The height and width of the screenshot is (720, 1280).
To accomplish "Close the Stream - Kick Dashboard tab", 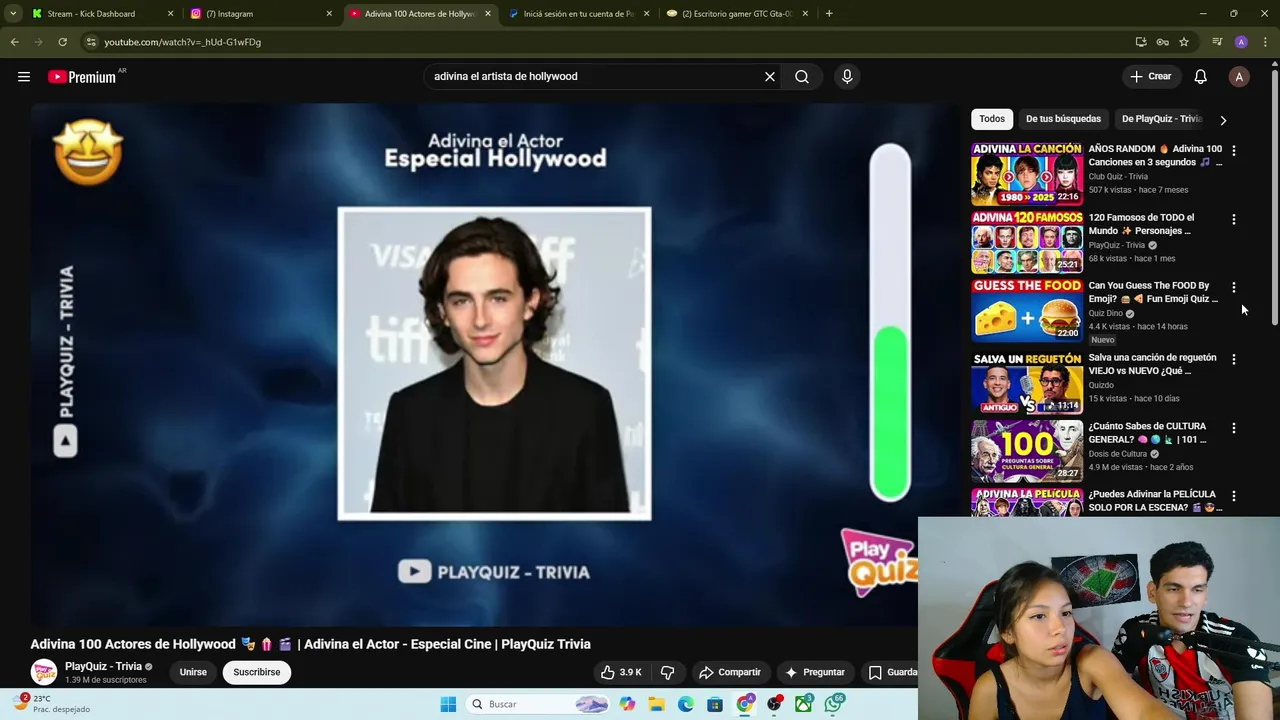I will point(170,14).
